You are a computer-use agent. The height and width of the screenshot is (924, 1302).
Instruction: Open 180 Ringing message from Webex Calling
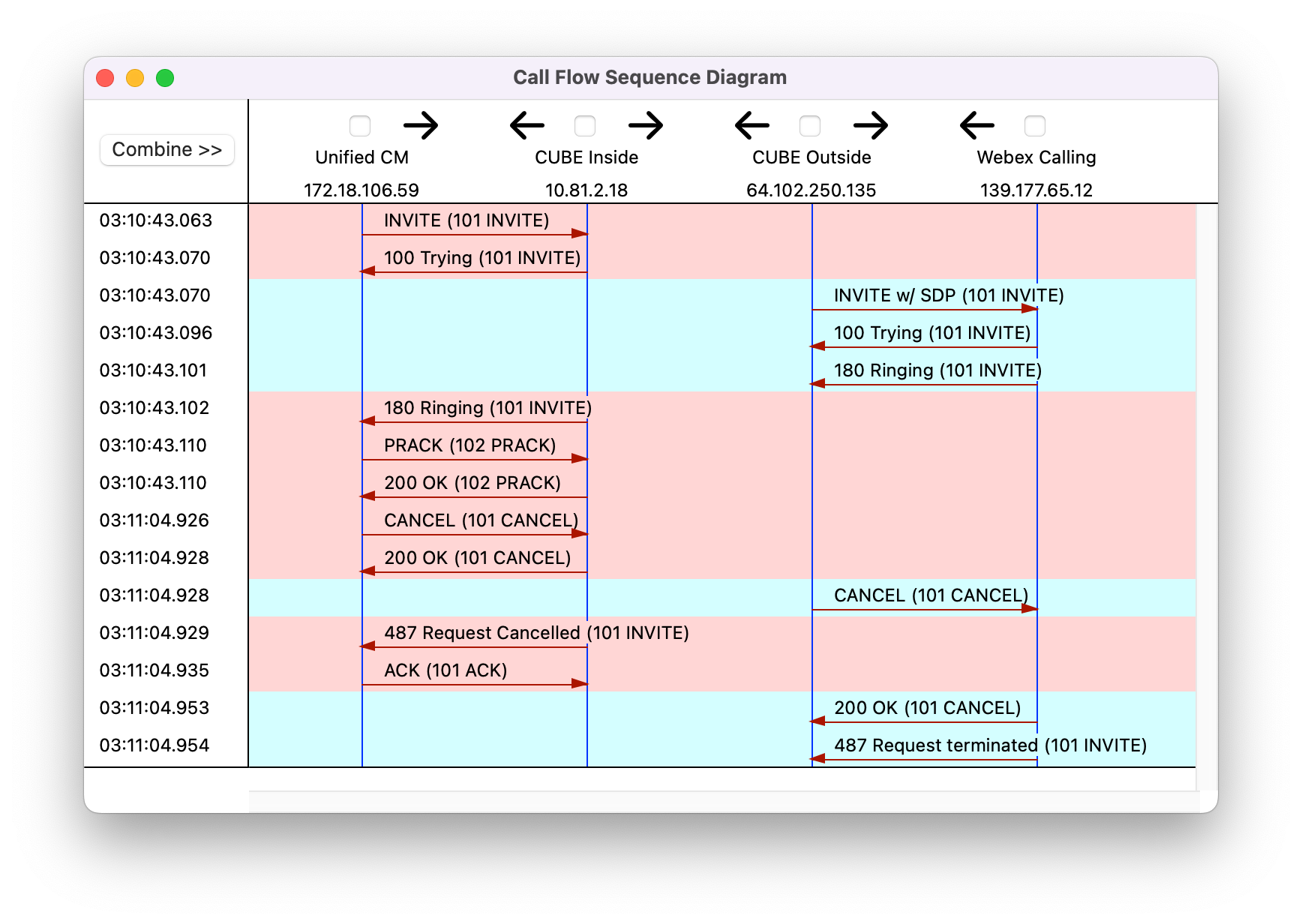pyautogui.click(x=937, y=370)
